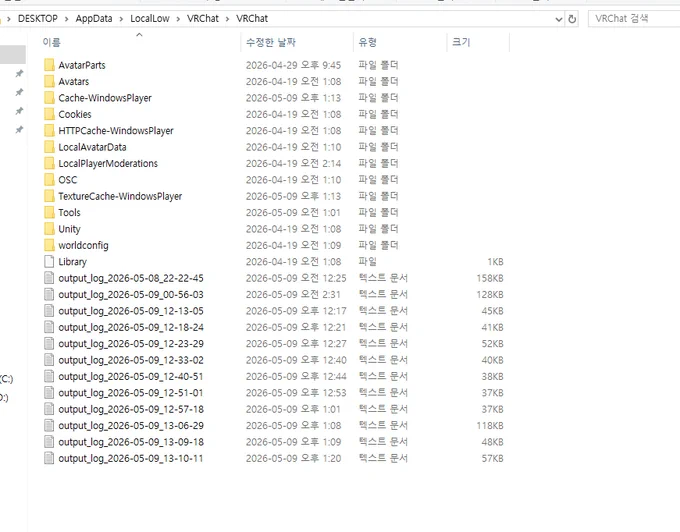Select icon of output_log_2026-05-09_13-06-29
The width and height of the screenshot is (680, 532).
coord(49,426)
